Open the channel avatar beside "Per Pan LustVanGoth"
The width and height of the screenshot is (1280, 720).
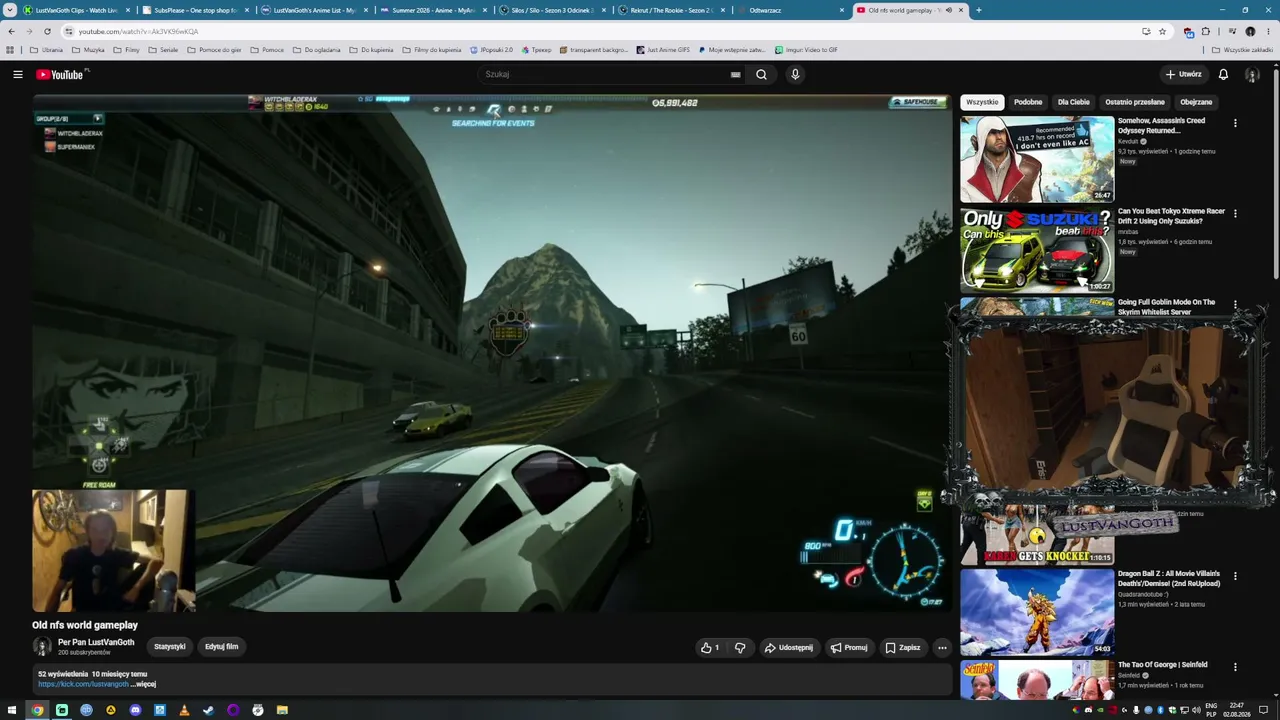(42, 647)
